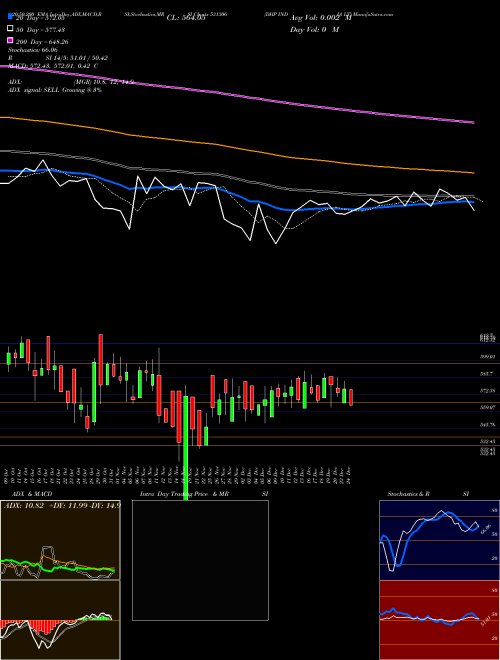Click the 'ADX signal: SELL Growing @ 3%' text
This screenshot has width=500, height=660.
(55, 90)
